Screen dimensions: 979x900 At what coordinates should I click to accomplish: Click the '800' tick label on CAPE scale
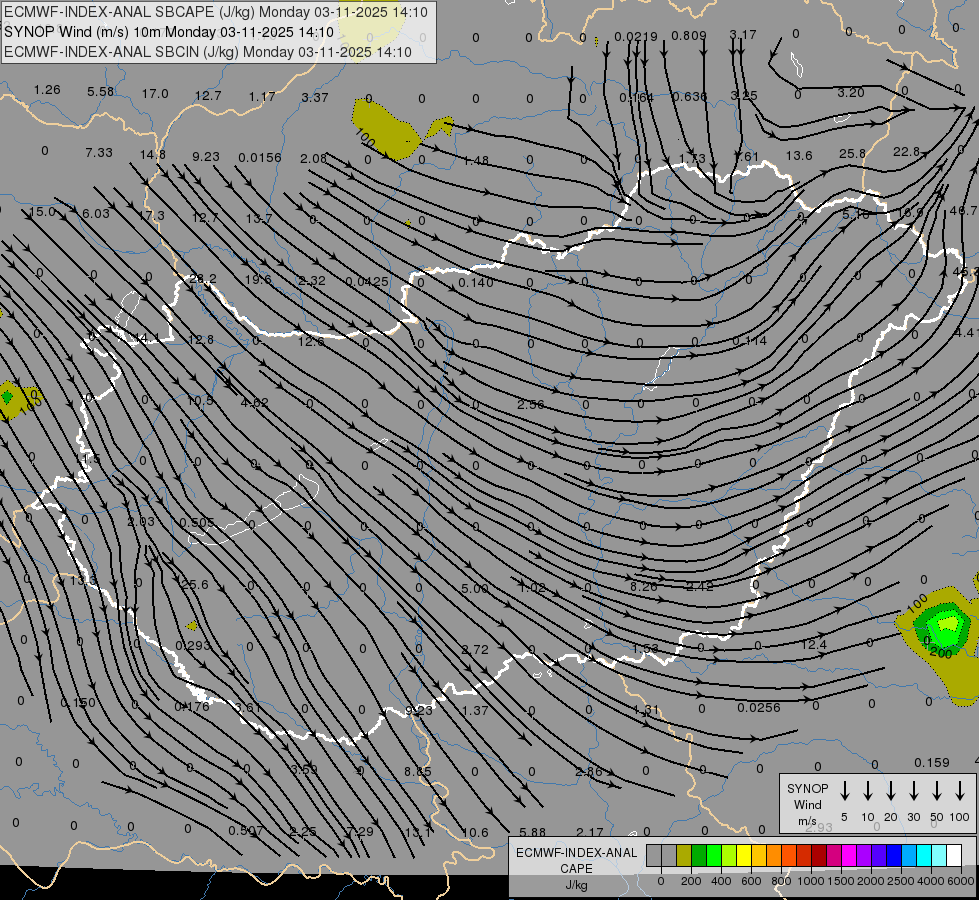coord(781,881)
